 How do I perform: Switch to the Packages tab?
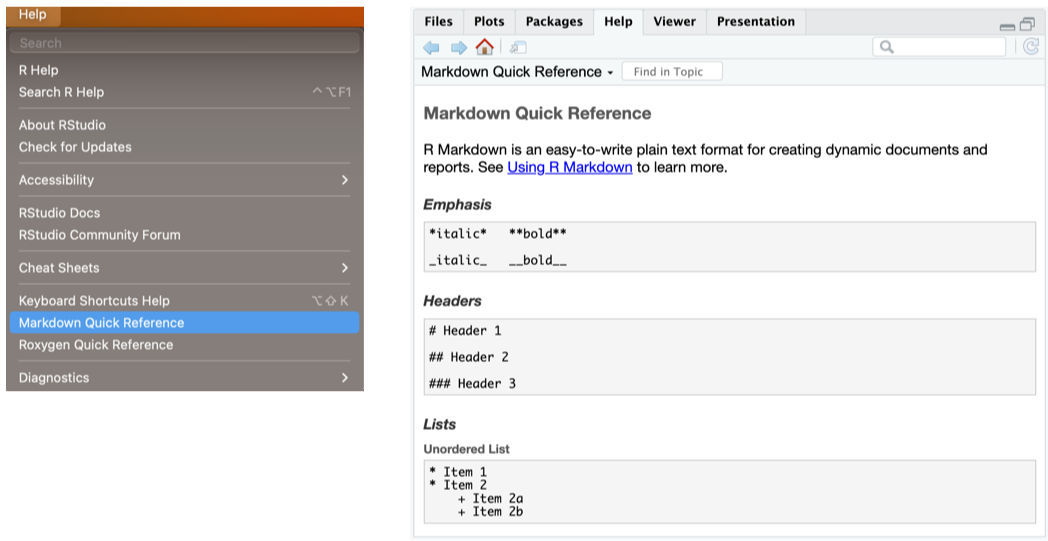(554, 21)
